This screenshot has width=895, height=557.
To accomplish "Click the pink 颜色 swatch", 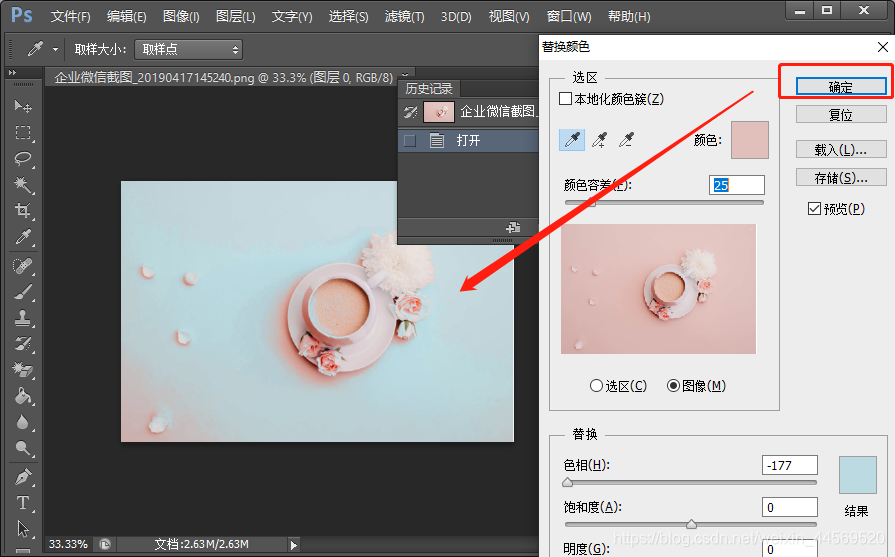I will 749,140.
